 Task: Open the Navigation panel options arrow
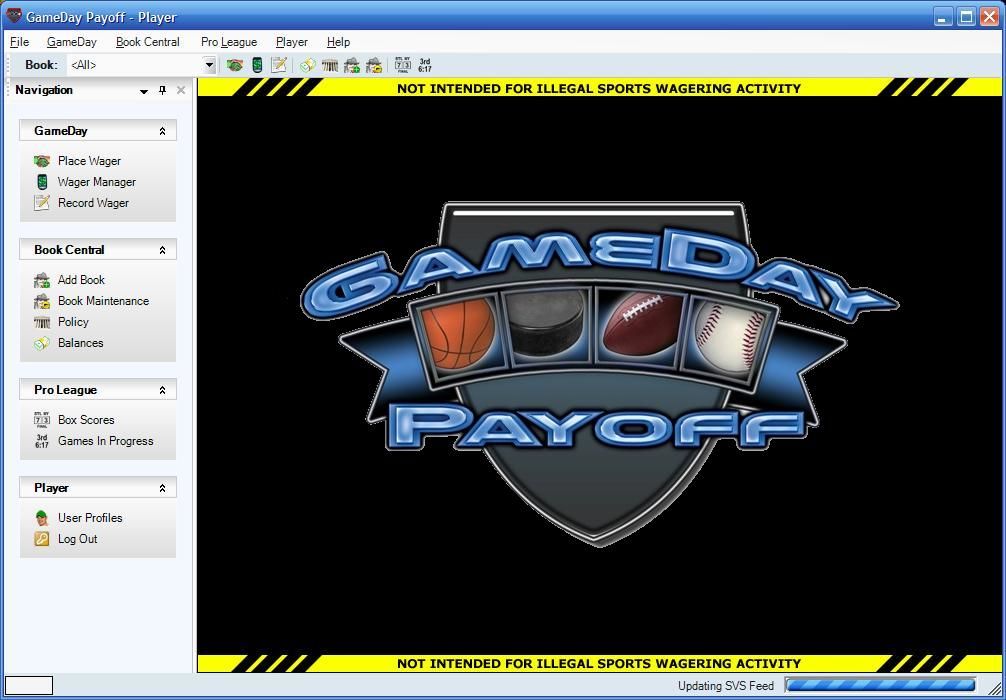(x=144, y=91)
